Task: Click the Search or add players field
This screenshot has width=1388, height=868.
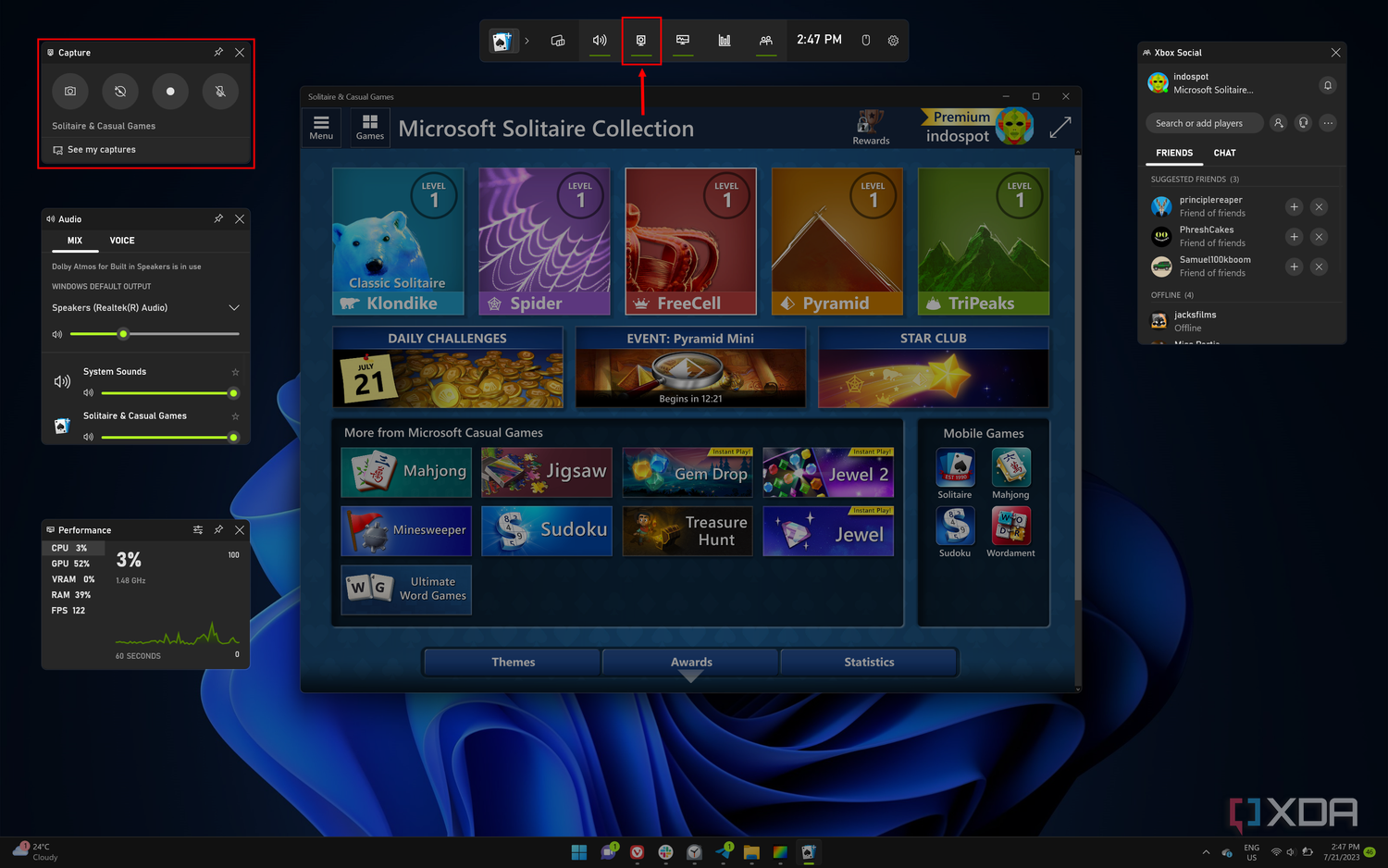Action: (1204, 123)
